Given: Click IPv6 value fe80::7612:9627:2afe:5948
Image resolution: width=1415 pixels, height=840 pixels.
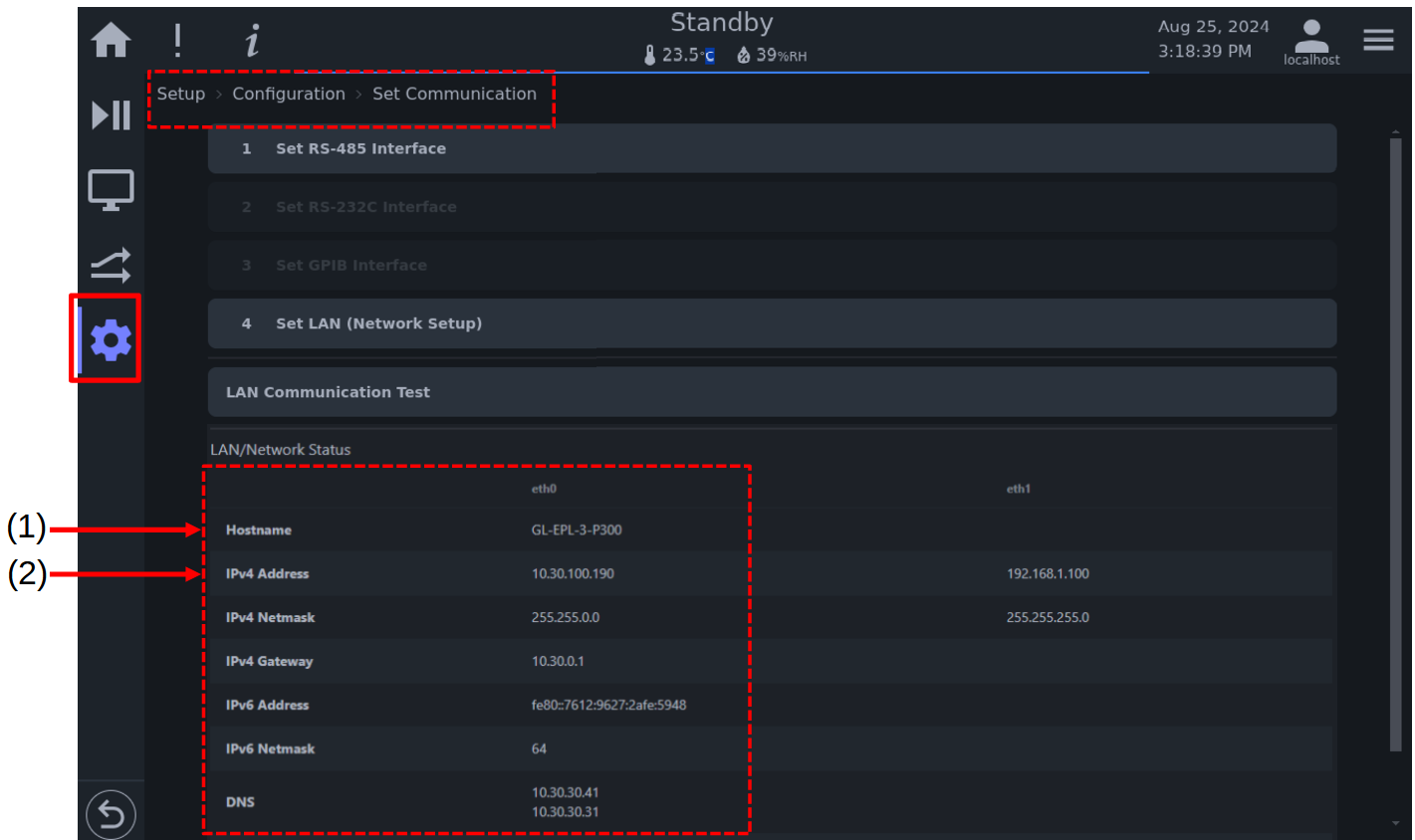Looking at the screenshot, I should point(608,706).
